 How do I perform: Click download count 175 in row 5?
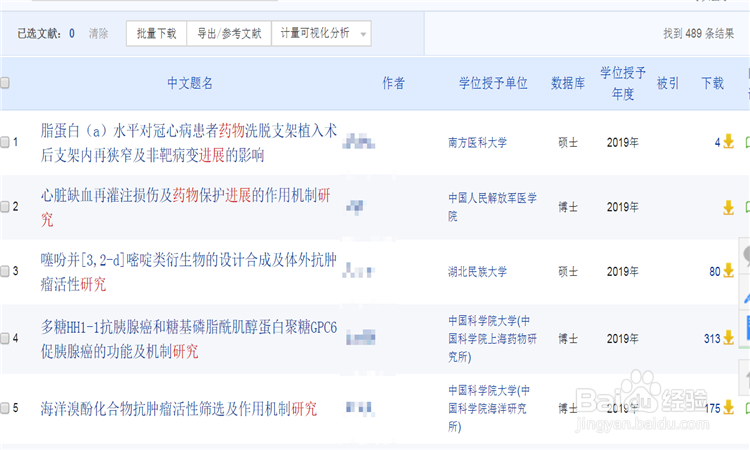click(712, 408)
